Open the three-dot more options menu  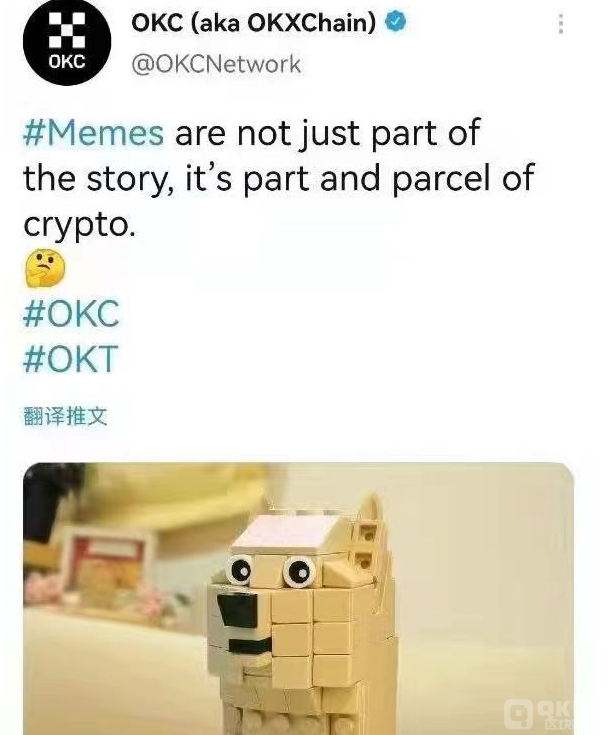click(x=560, y=23)
